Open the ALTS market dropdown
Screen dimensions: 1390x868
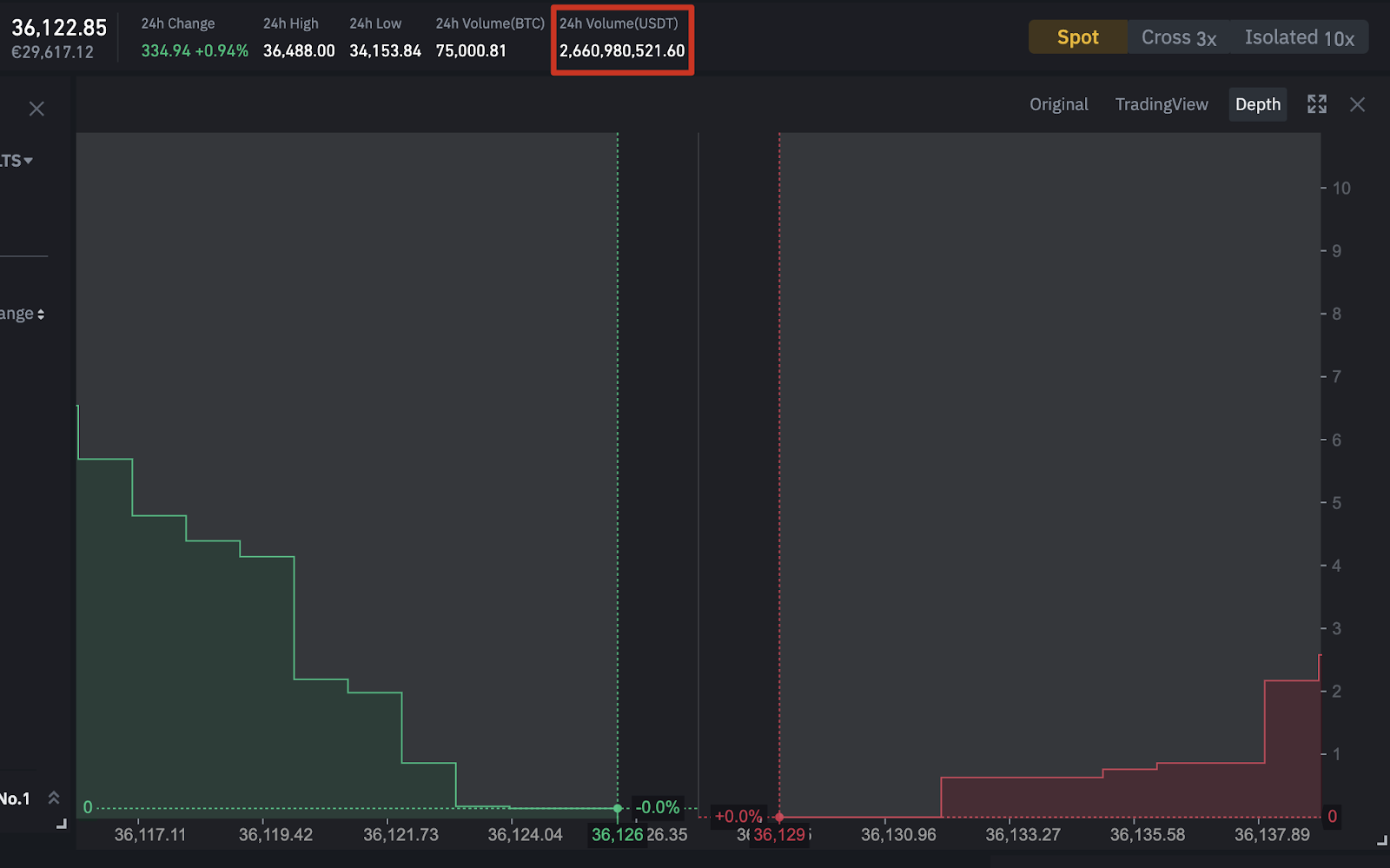(15, 160)
